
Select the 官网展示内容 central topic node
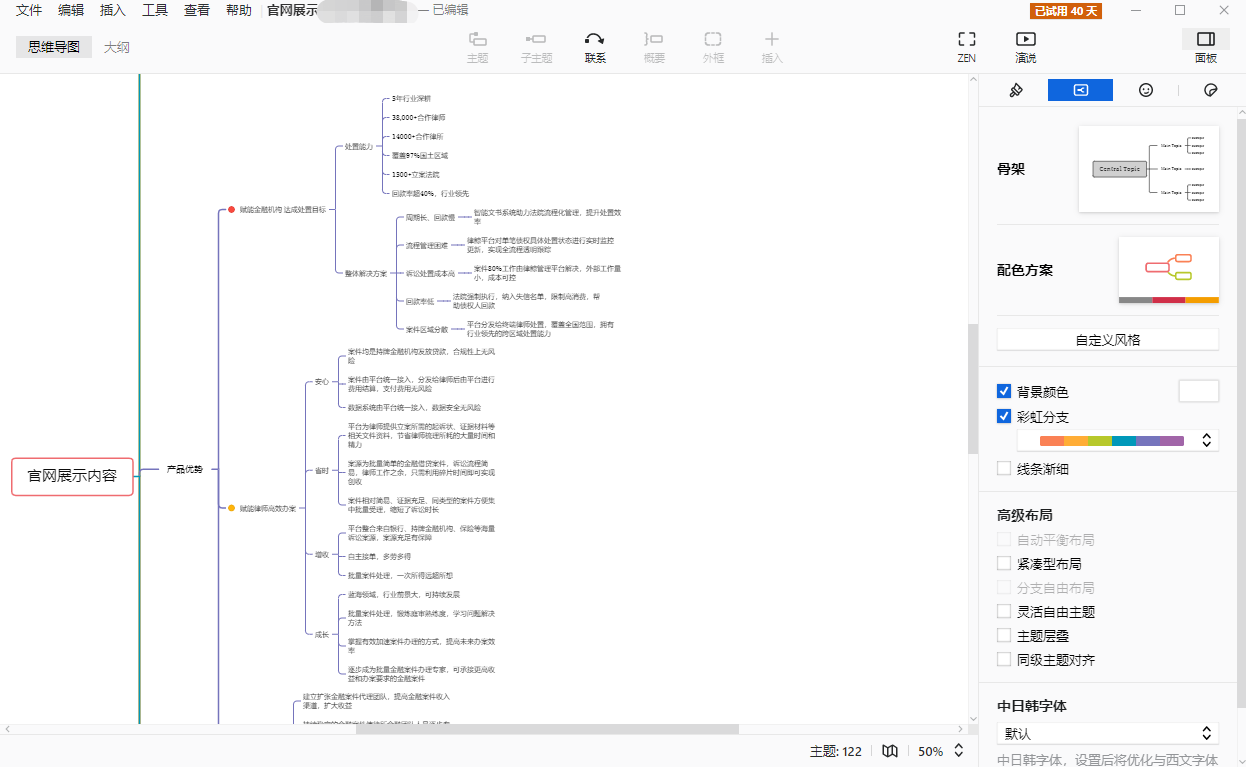tap(72, 476)
